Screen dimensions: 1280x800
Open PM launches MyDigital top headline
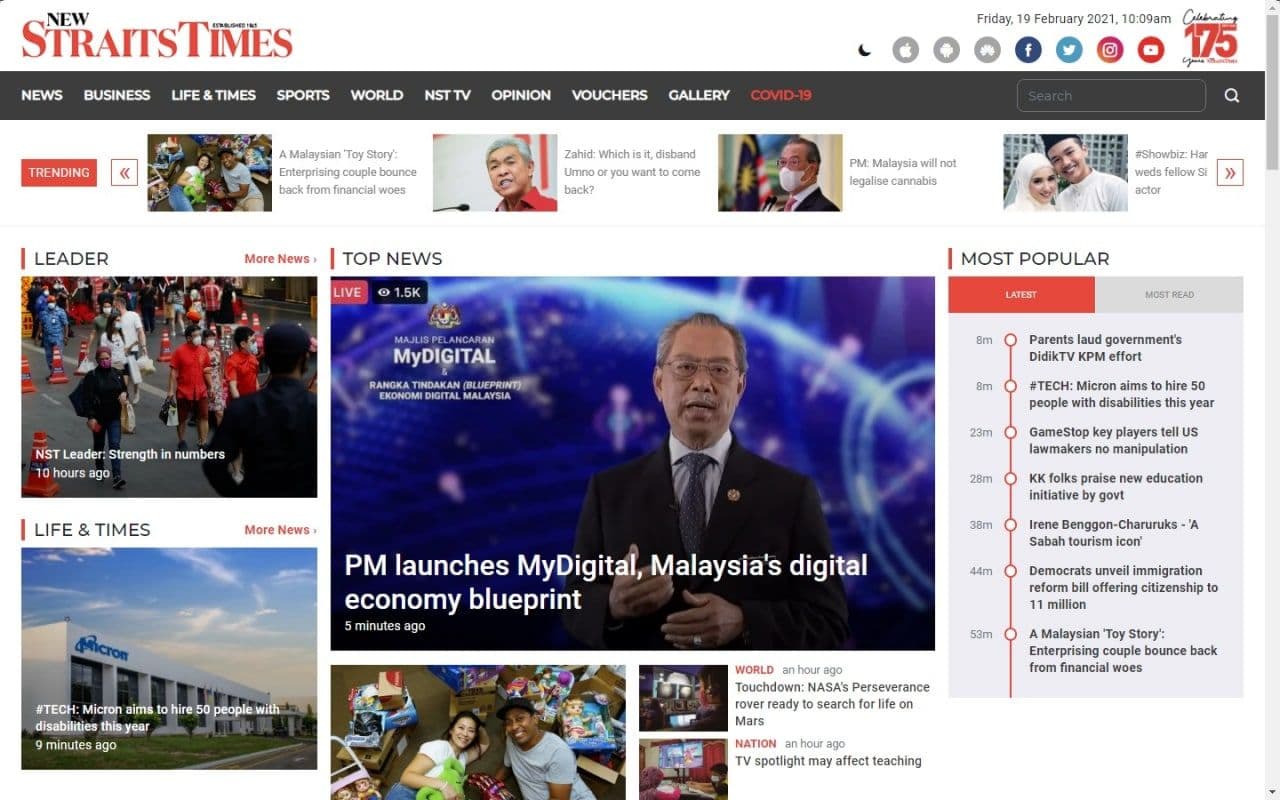tap(606, 582)
